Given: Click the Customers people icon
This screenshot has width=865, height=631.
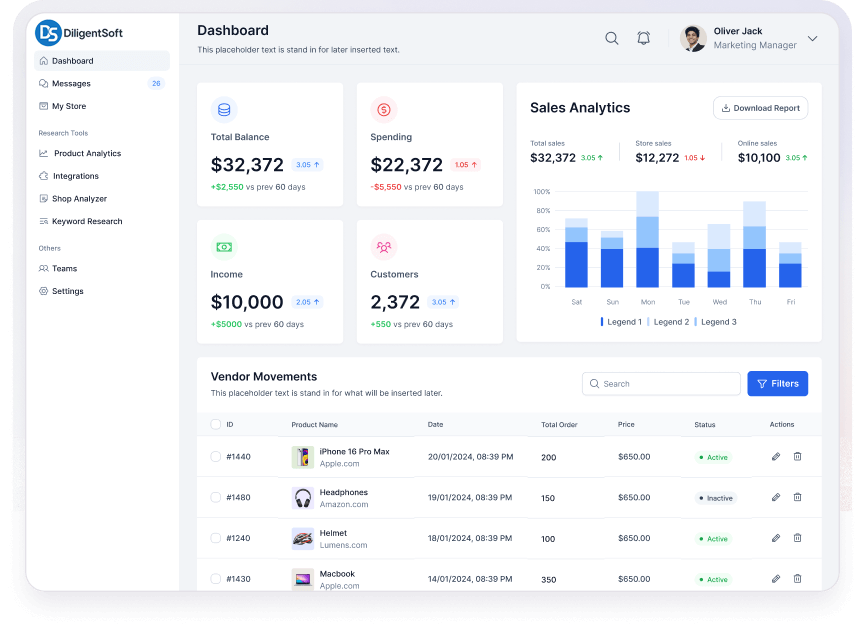Looking at the screenshot, I should click(x=383, y=247).
